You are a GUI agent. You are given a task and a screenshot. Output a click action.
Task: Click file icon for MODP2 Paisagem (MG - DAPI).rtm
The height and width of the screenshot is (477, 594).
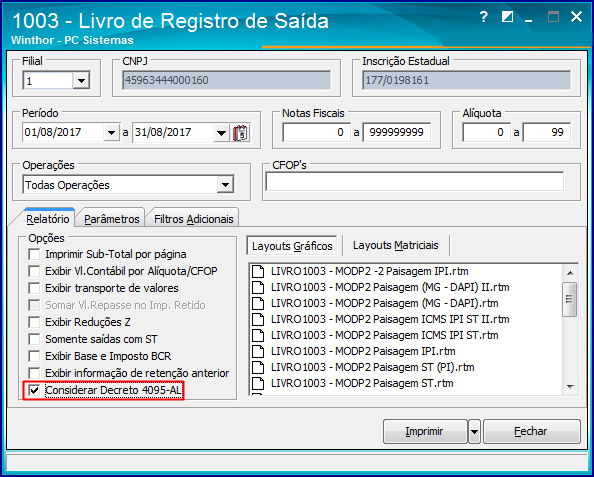pos(258,303)
